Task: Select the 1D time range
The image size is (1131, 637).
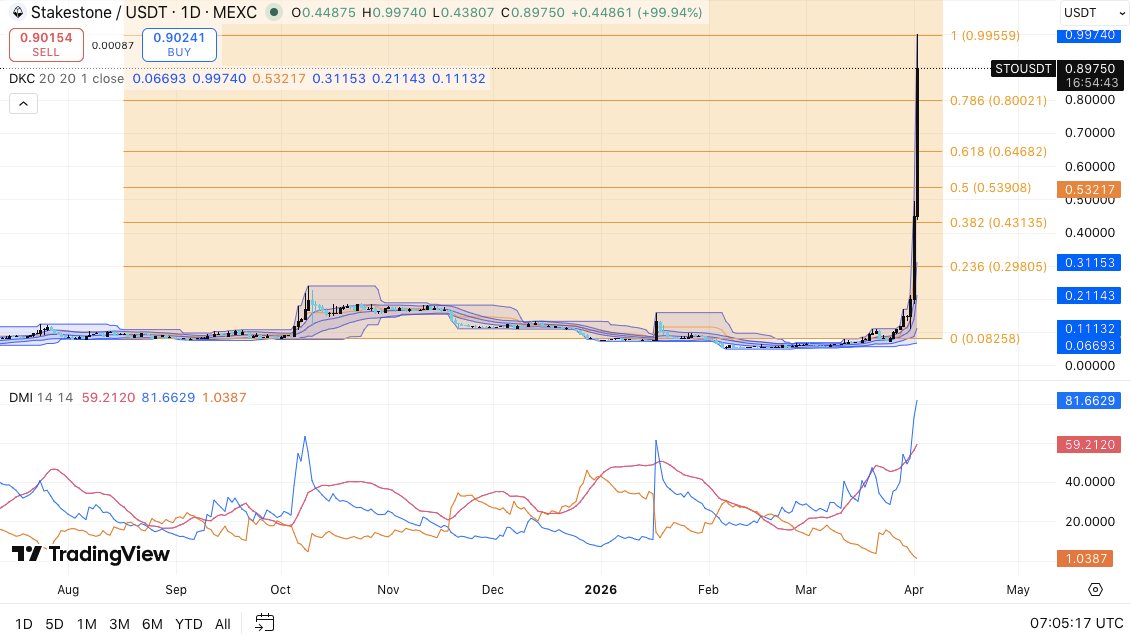Action: (24, 624)
